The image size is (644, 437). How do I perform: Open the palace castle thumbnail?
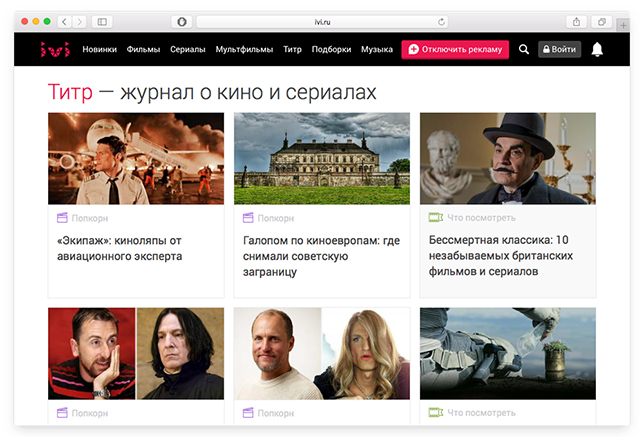pyautogui.click(x=322, y=159)
